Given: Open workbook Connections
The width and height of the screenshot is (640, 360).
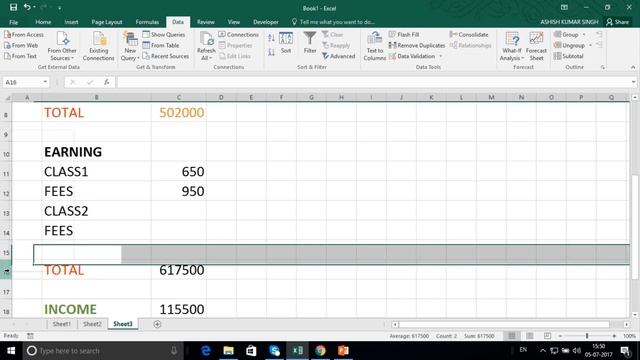Looking at the screenshot, I should pyautogui.click(x=239, y=35).
